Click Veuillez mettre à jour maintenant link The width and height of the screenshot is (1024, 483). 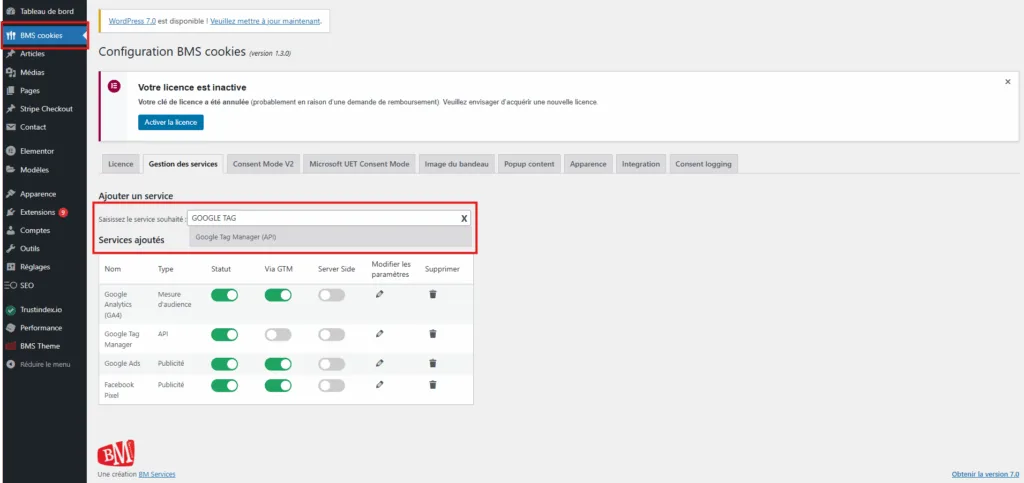click(x=265, y=21)
